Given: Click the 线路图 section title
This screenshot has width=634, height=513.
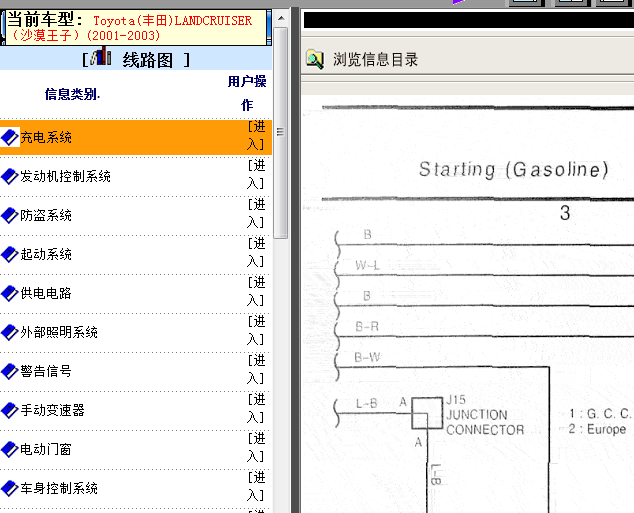Looking at the screenshot, I should (x=148, y=60).
